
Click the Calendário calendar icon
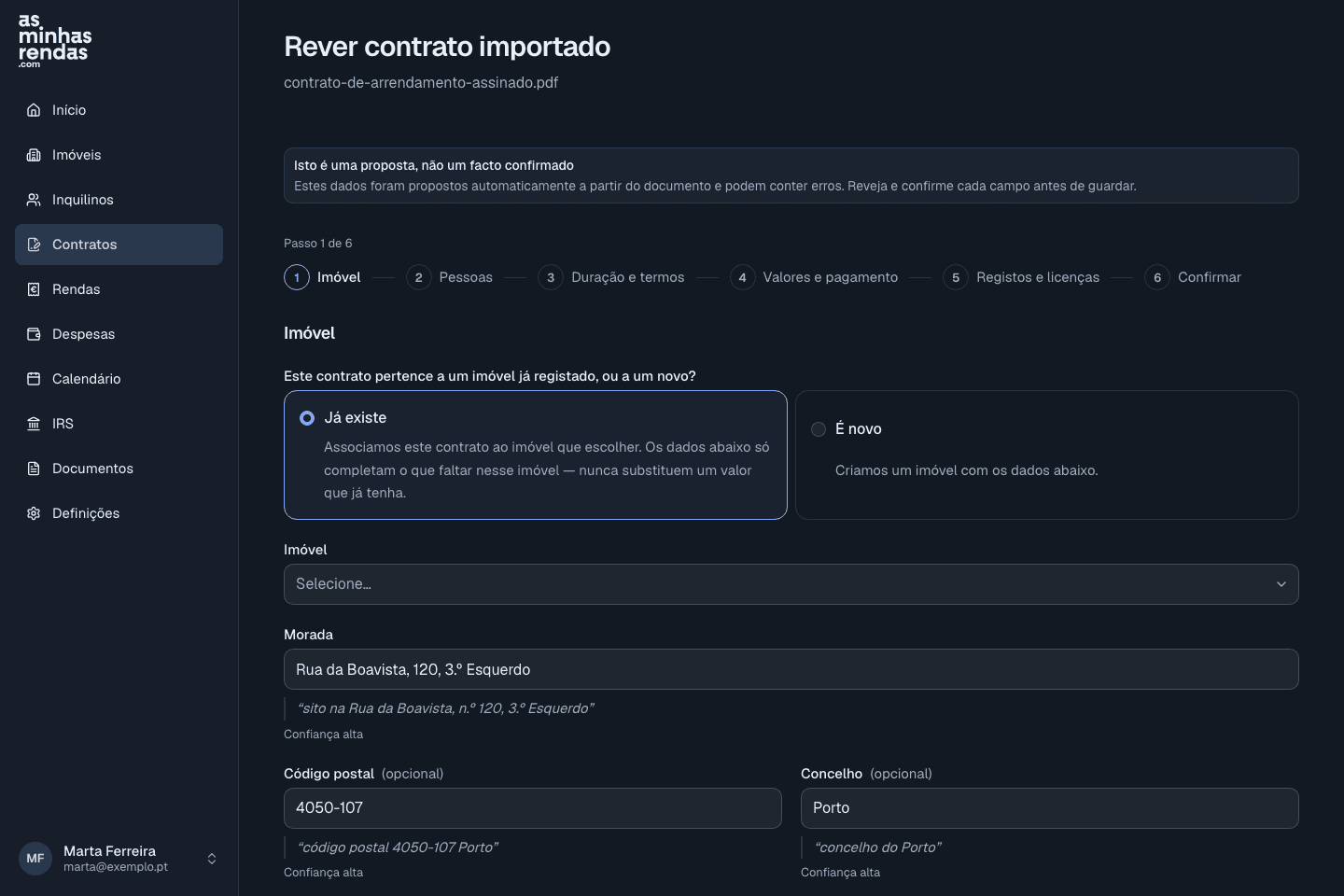pyautogui.click(x=34, y=379)
